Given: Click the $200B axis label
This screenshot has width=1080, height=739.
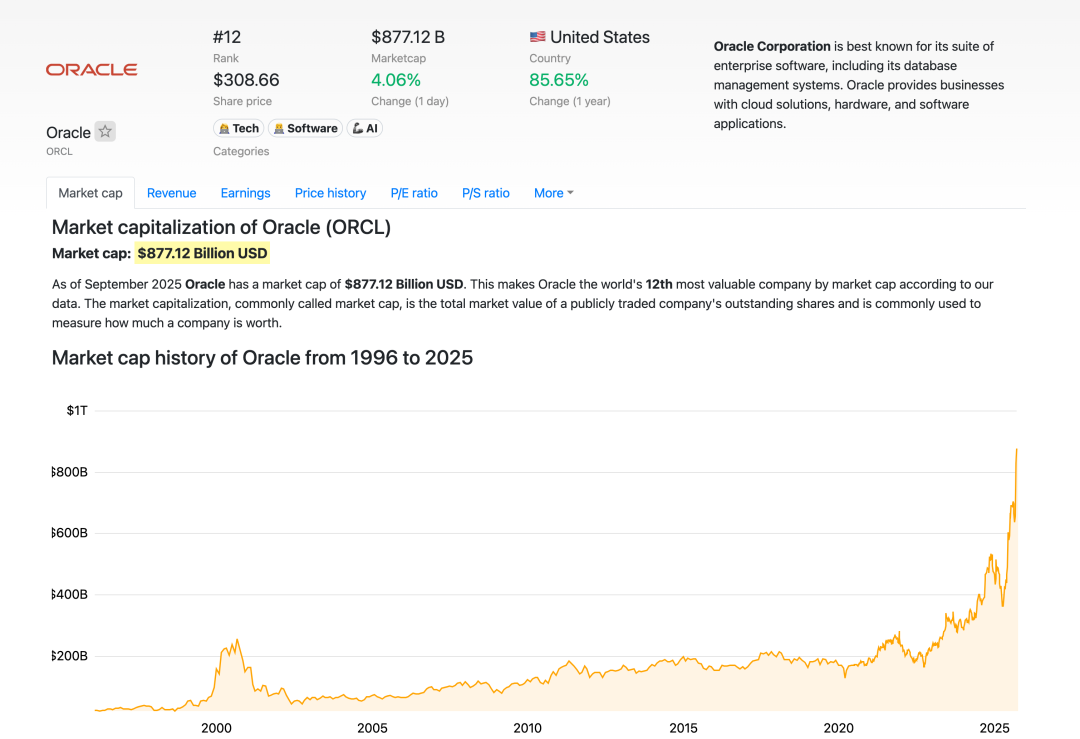Looking at the screenshot, I should click(70, 656).
